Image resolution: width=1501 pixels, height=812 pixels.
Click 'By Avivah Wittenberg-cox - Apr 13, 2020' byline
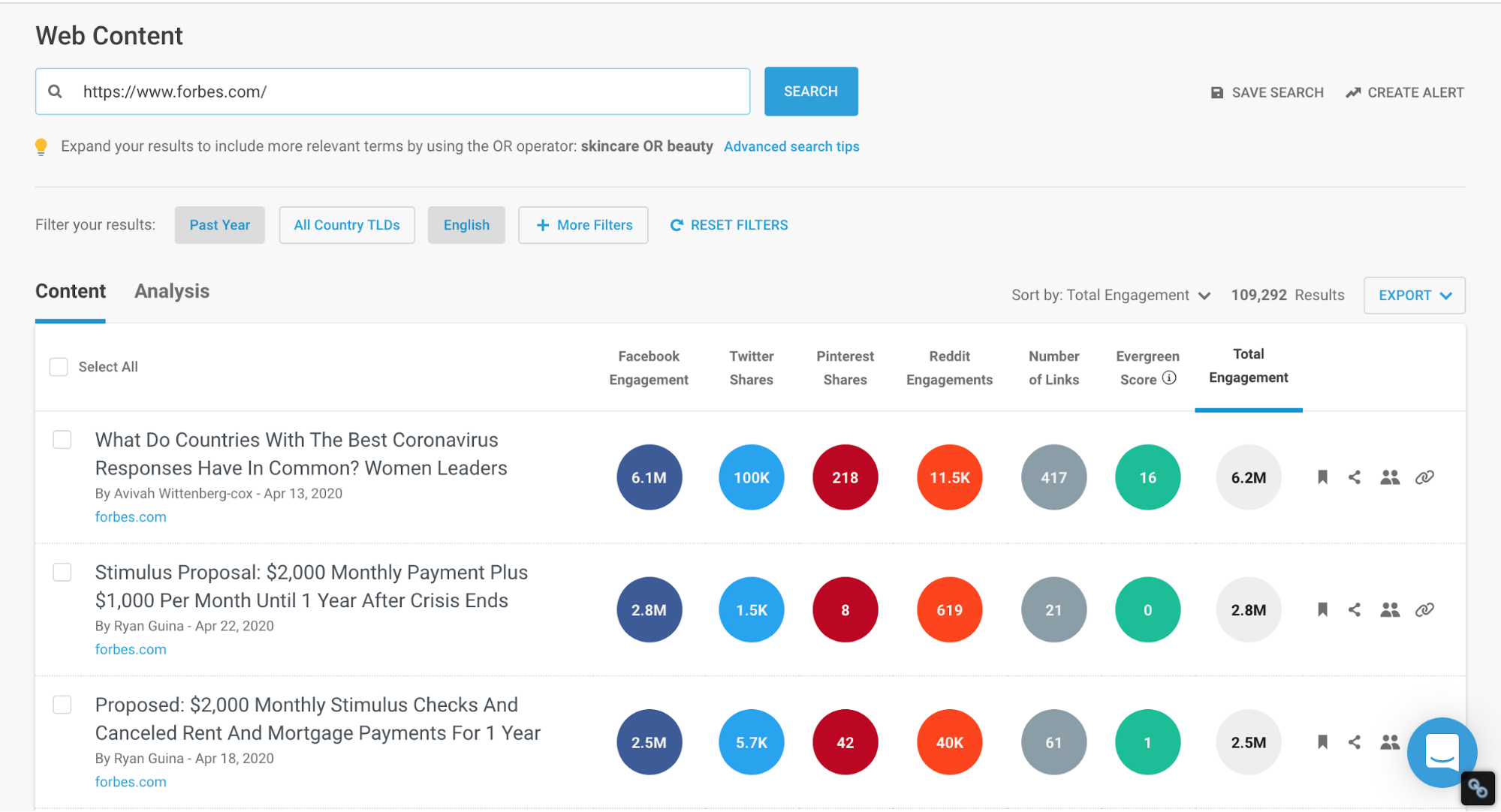(219, 494)
